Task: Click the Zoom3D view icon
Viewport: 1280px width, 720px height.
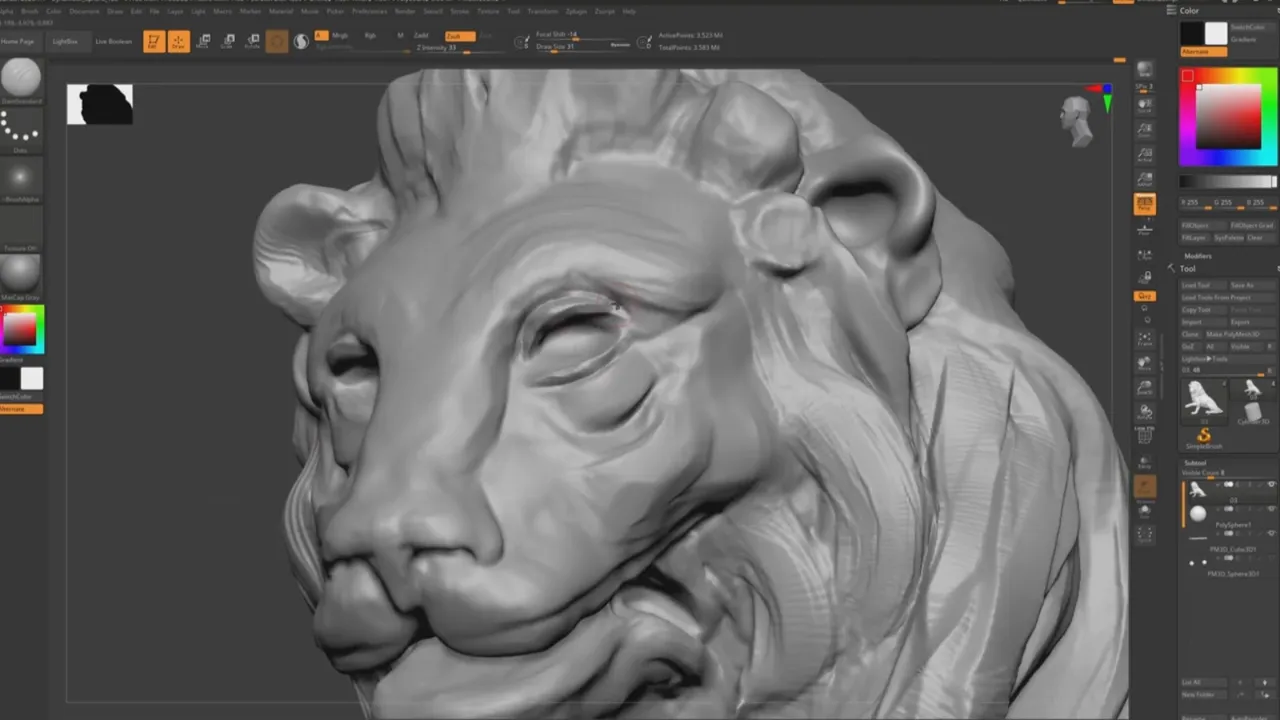Action: pos(1145,386)
